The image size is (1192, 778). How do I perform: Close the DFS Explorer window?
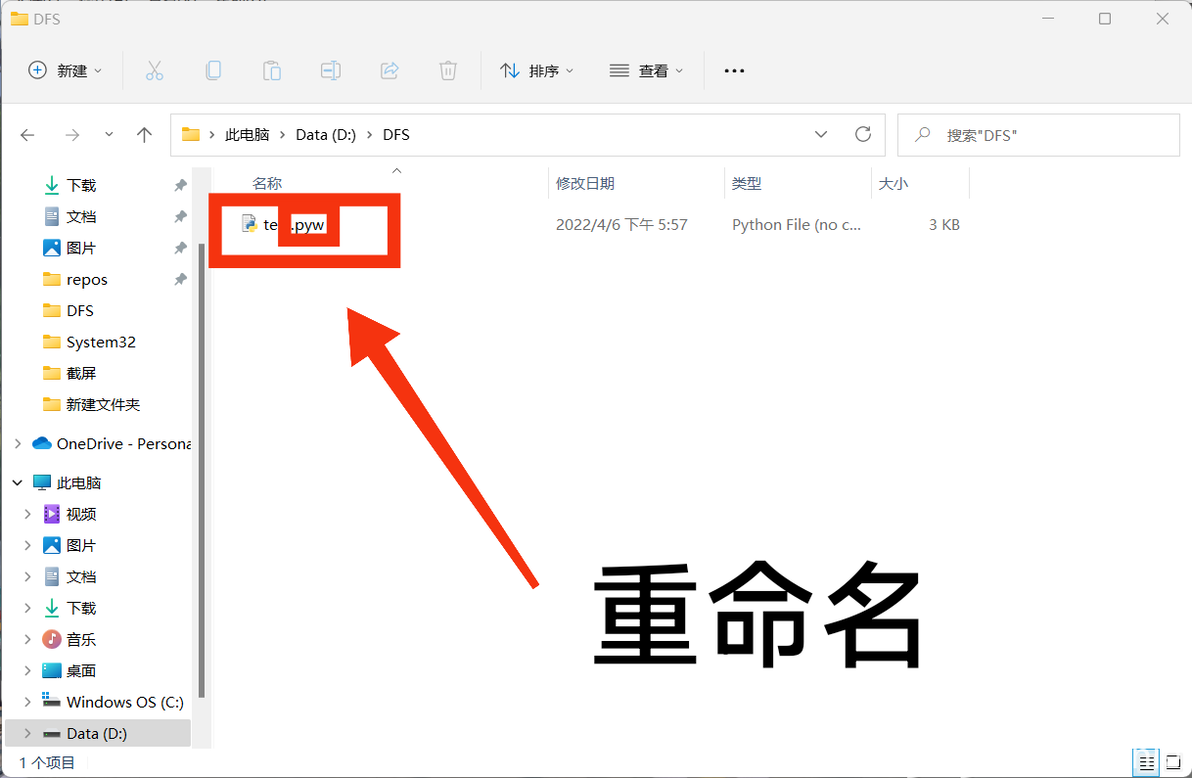point(1162,18)
